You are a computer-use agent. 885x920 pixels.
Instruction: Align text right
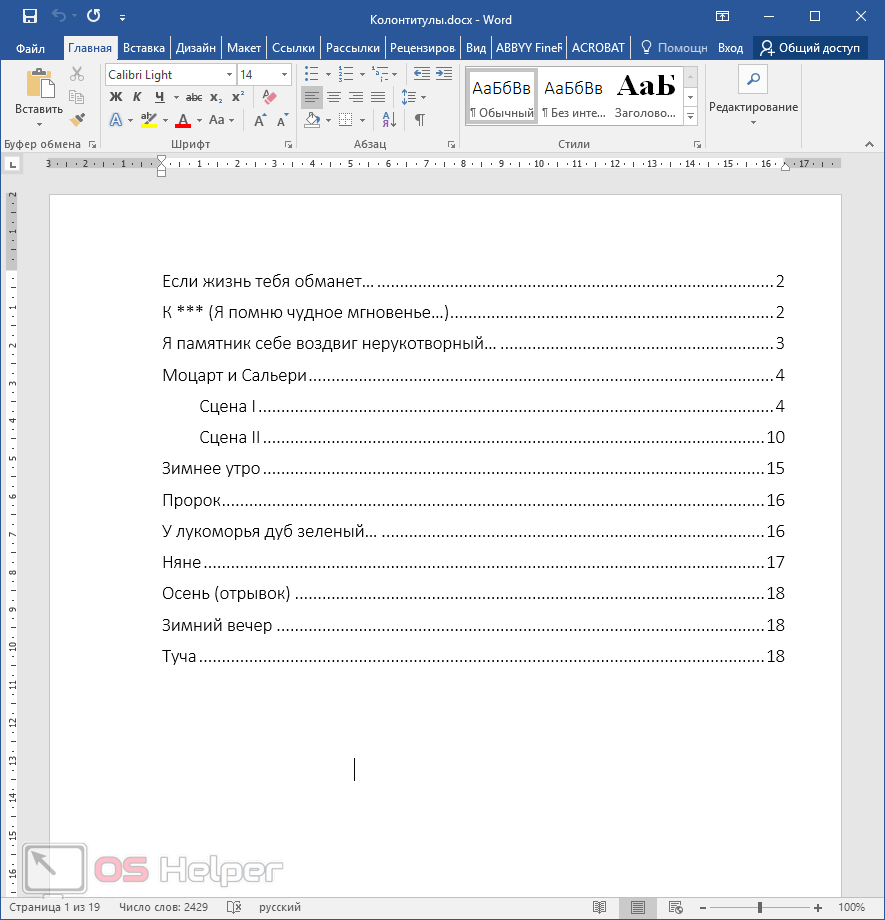[356, 97]
